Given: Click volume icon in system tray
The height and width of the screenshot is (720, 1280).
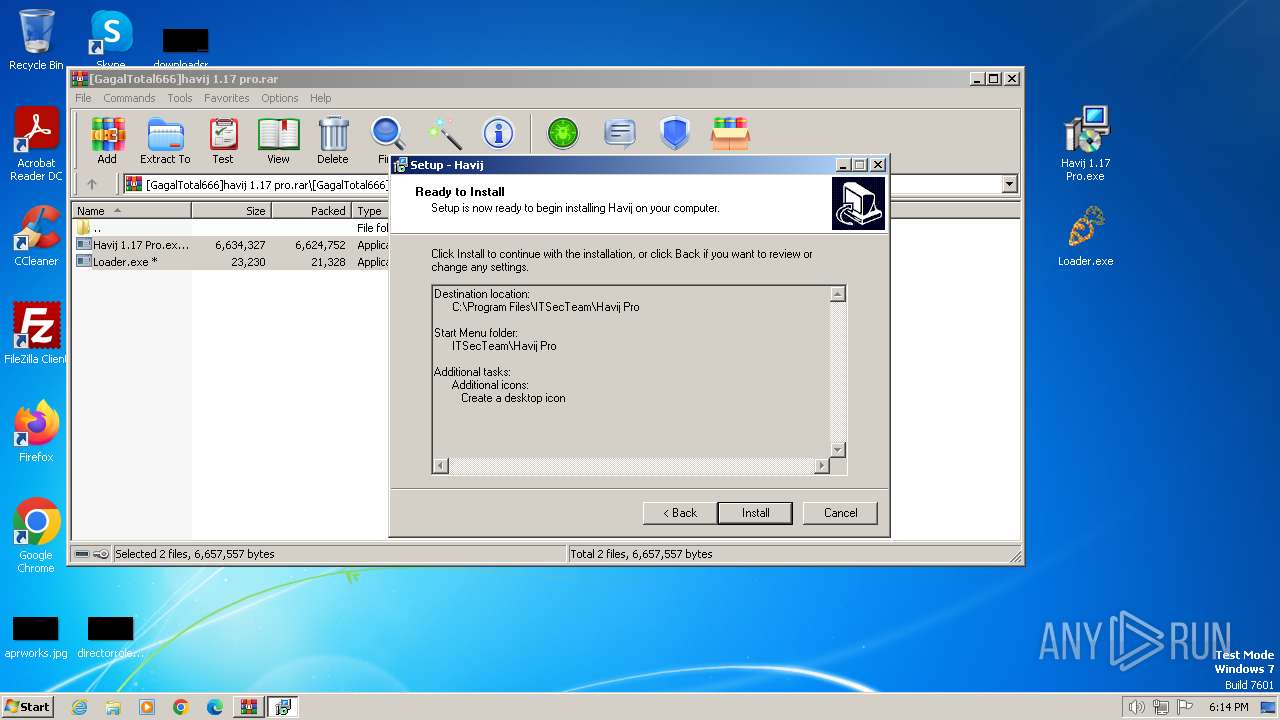Looking at the screenshot, I should (1136, 707).
